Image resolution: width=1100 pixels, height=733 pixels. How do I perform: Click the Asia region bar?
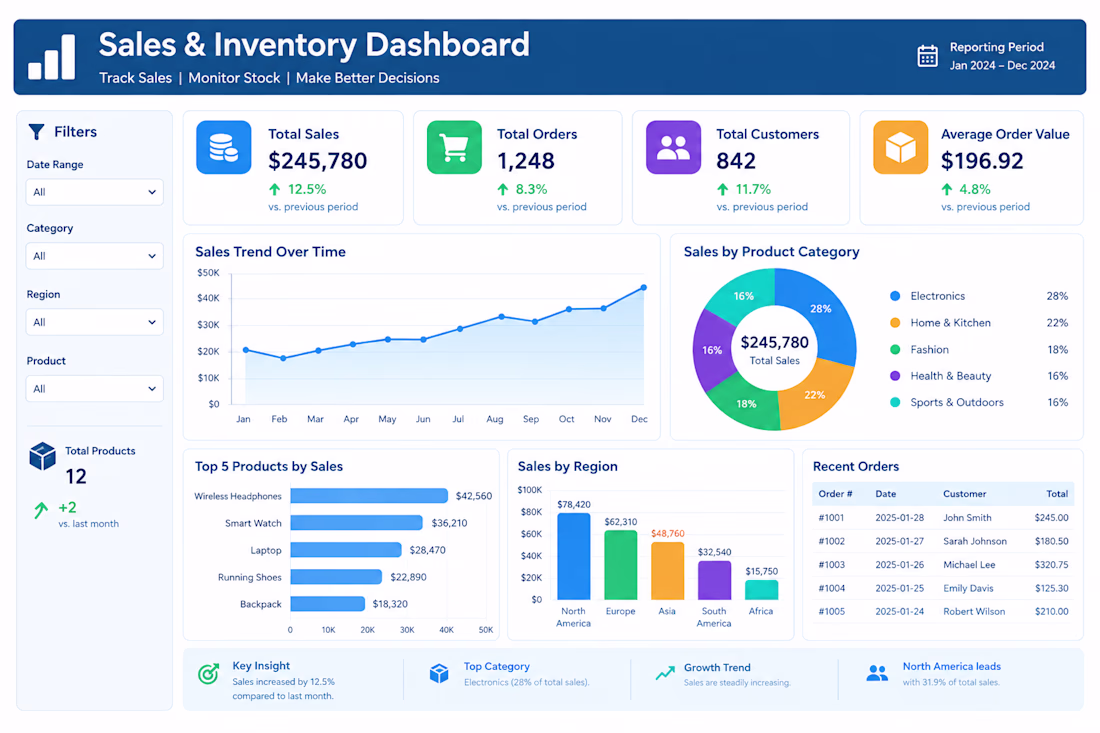click(x=667, y=571)
